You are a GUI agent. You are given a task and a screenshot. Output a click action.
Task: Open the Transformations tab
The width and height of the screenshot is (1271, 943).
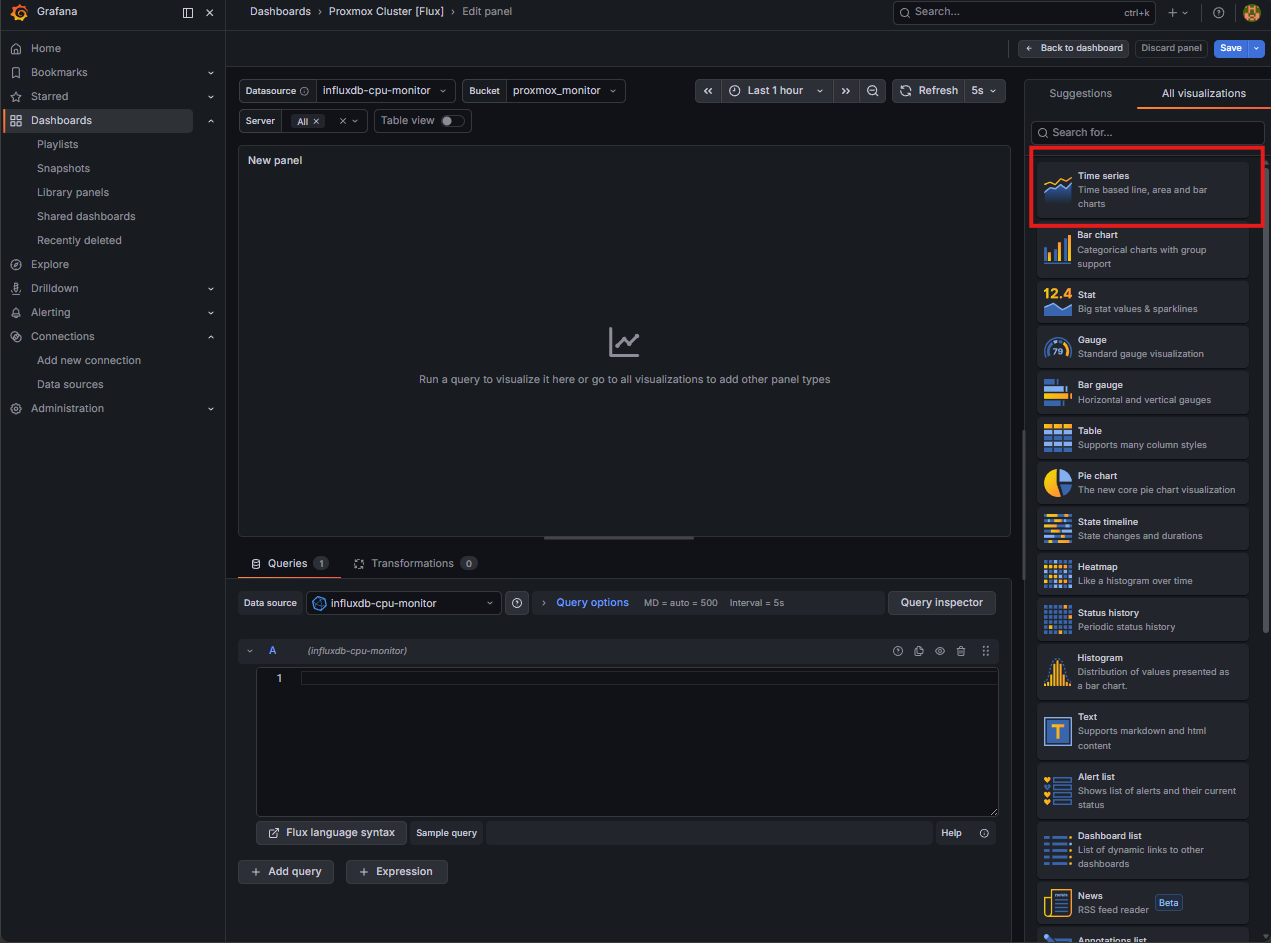tap(415, 564)
